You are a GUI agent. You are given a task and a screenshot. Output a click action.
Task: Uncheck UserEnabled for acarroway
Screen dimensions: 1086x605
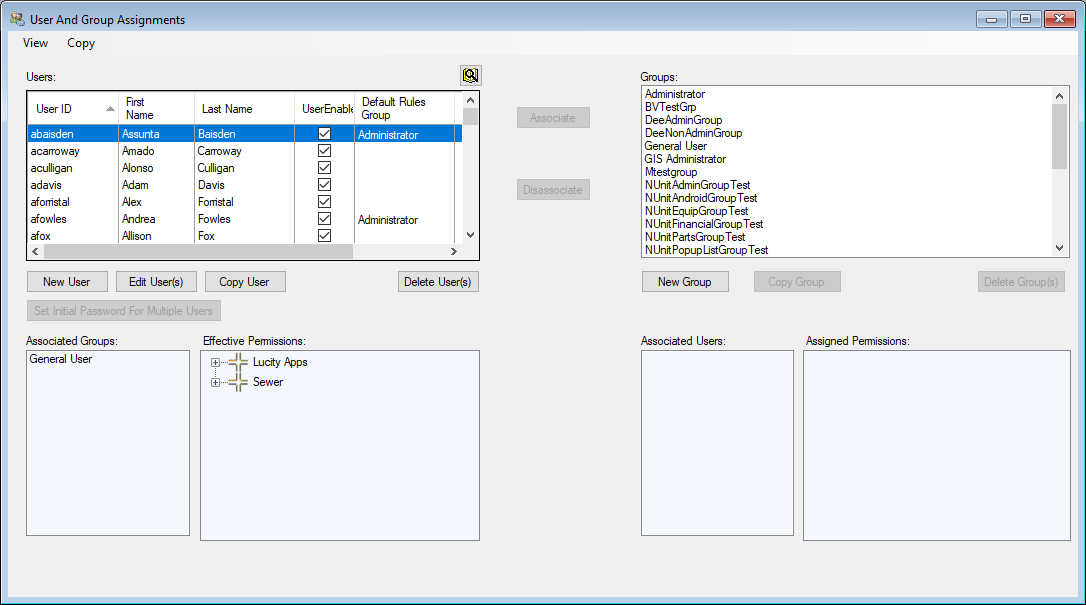click(323, 151)
